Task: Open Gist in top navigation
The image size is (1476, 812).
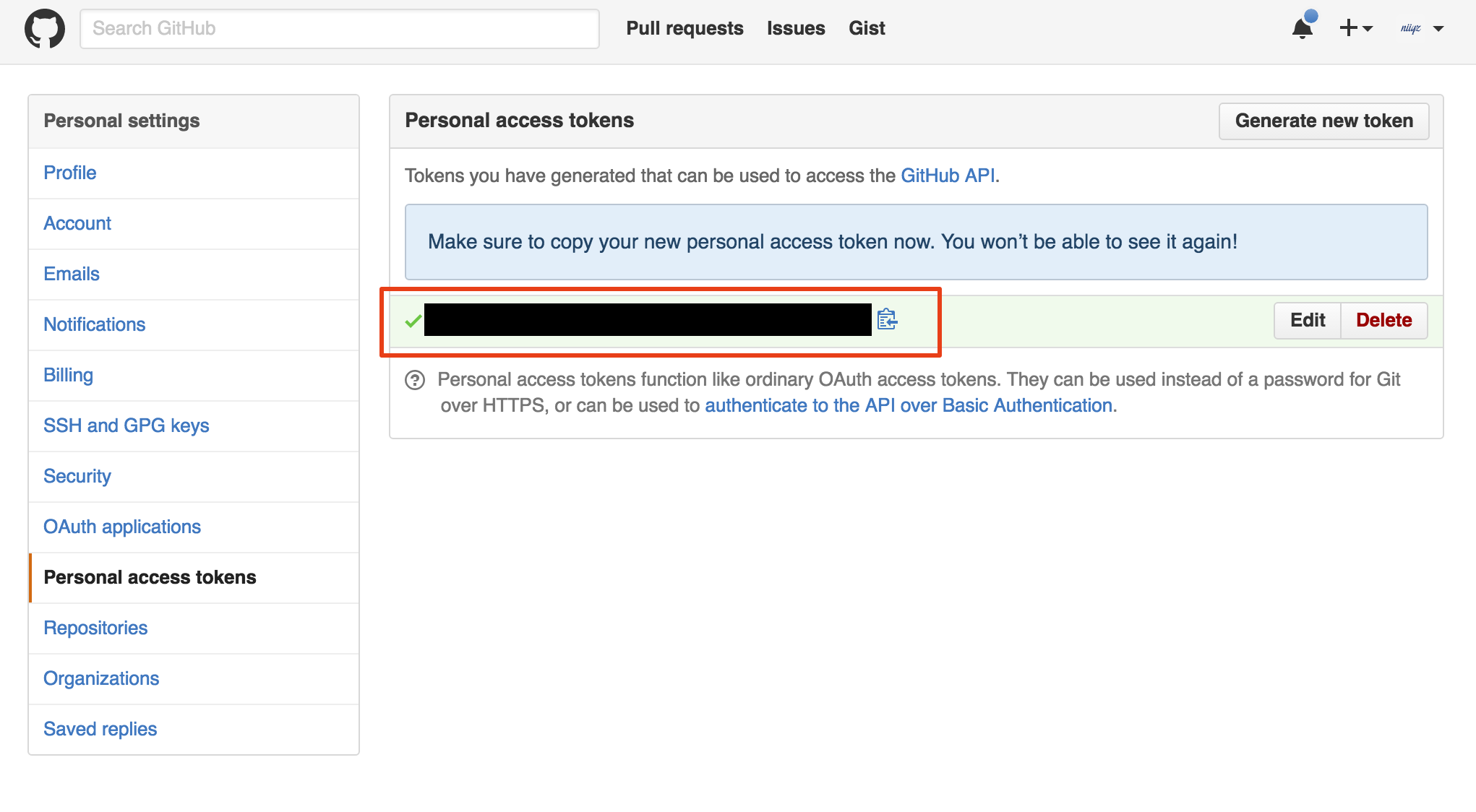Action: tap(867, 28)
